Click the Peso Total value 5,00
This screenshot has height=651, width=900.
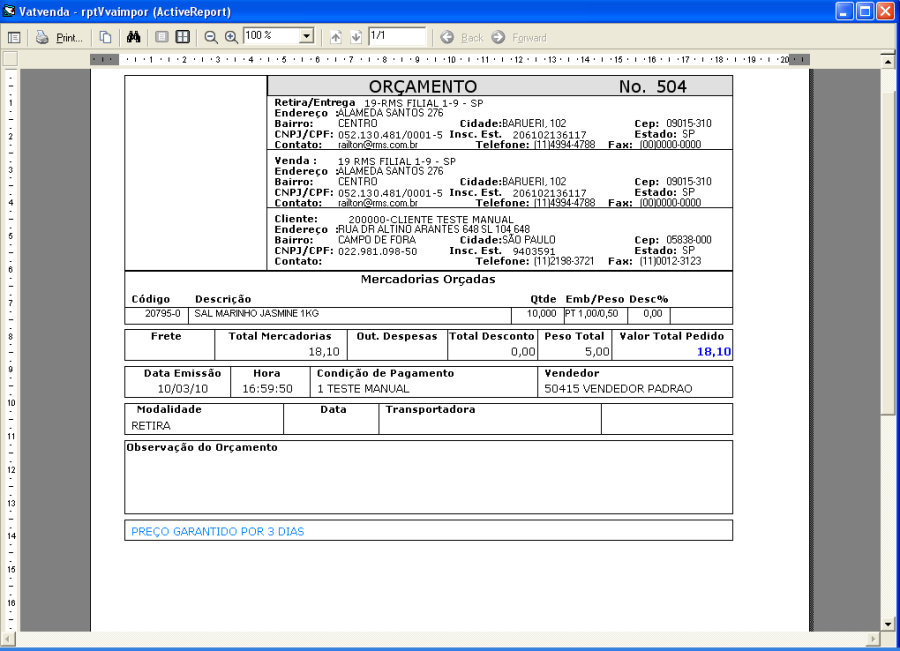coord(598,352)
